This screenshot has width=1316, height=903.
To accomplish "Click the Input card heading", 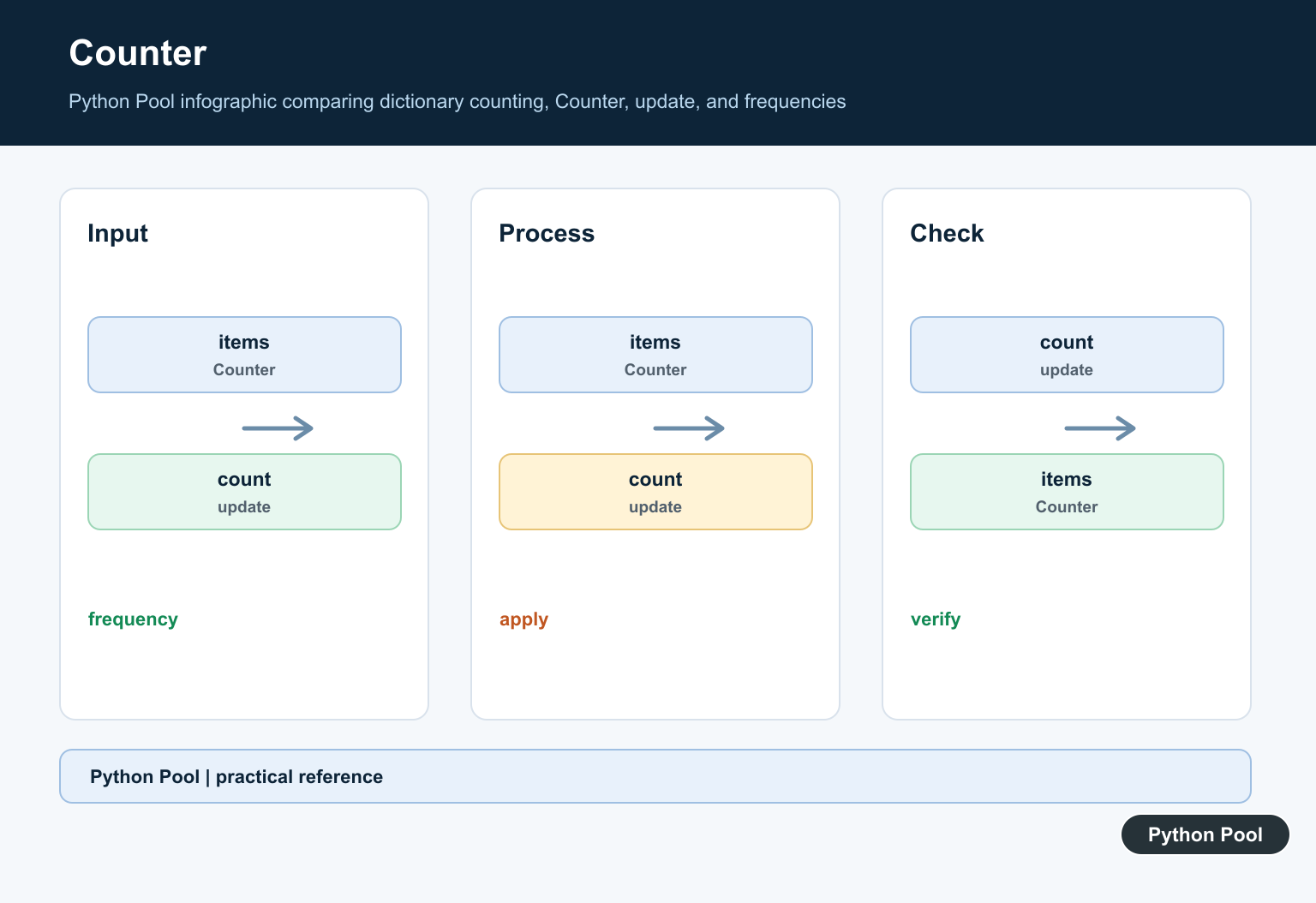I will [117, 233].
